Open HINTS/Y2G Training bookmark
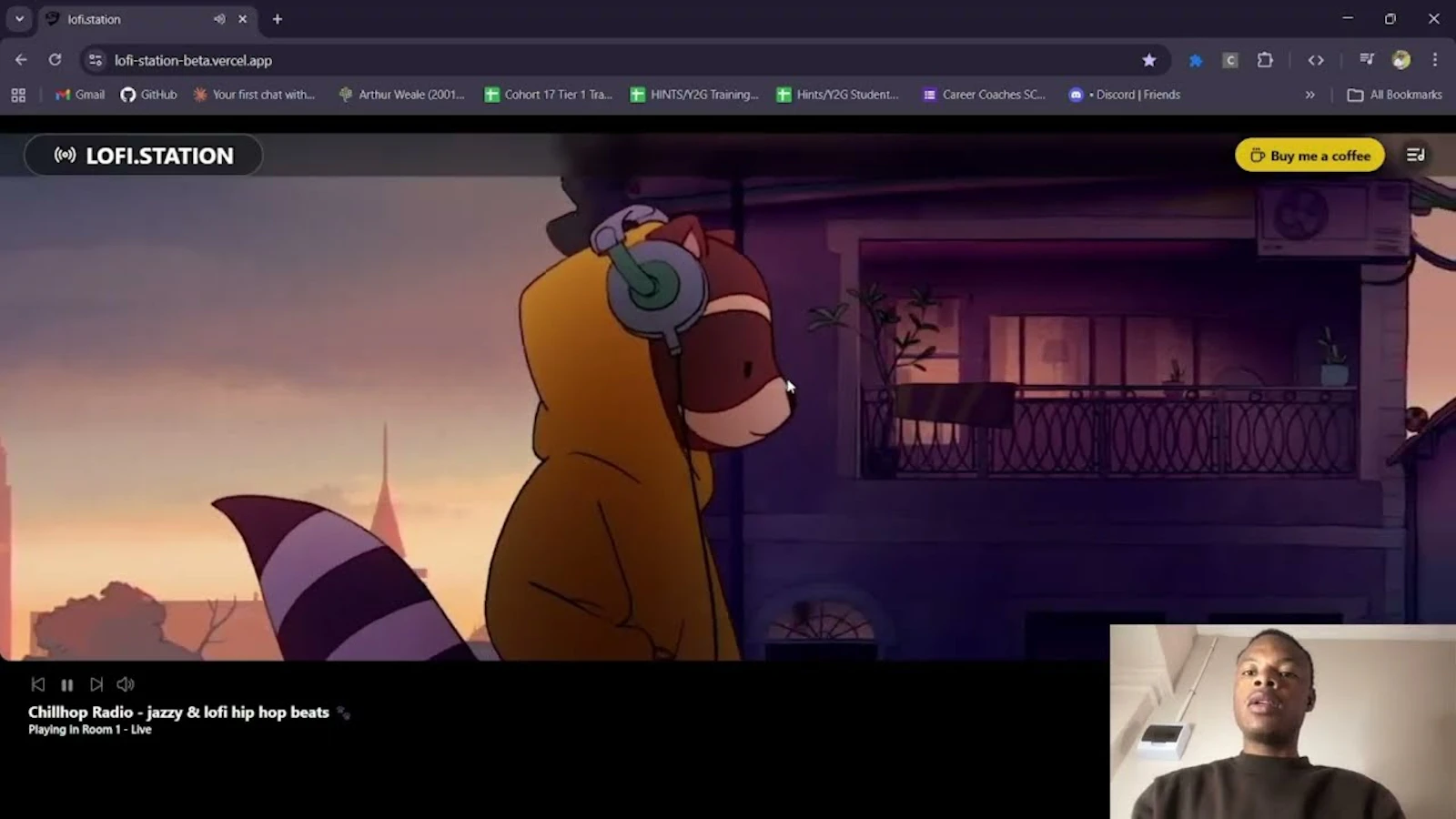This screenshot has width=1456, height=819. [694, 95]
